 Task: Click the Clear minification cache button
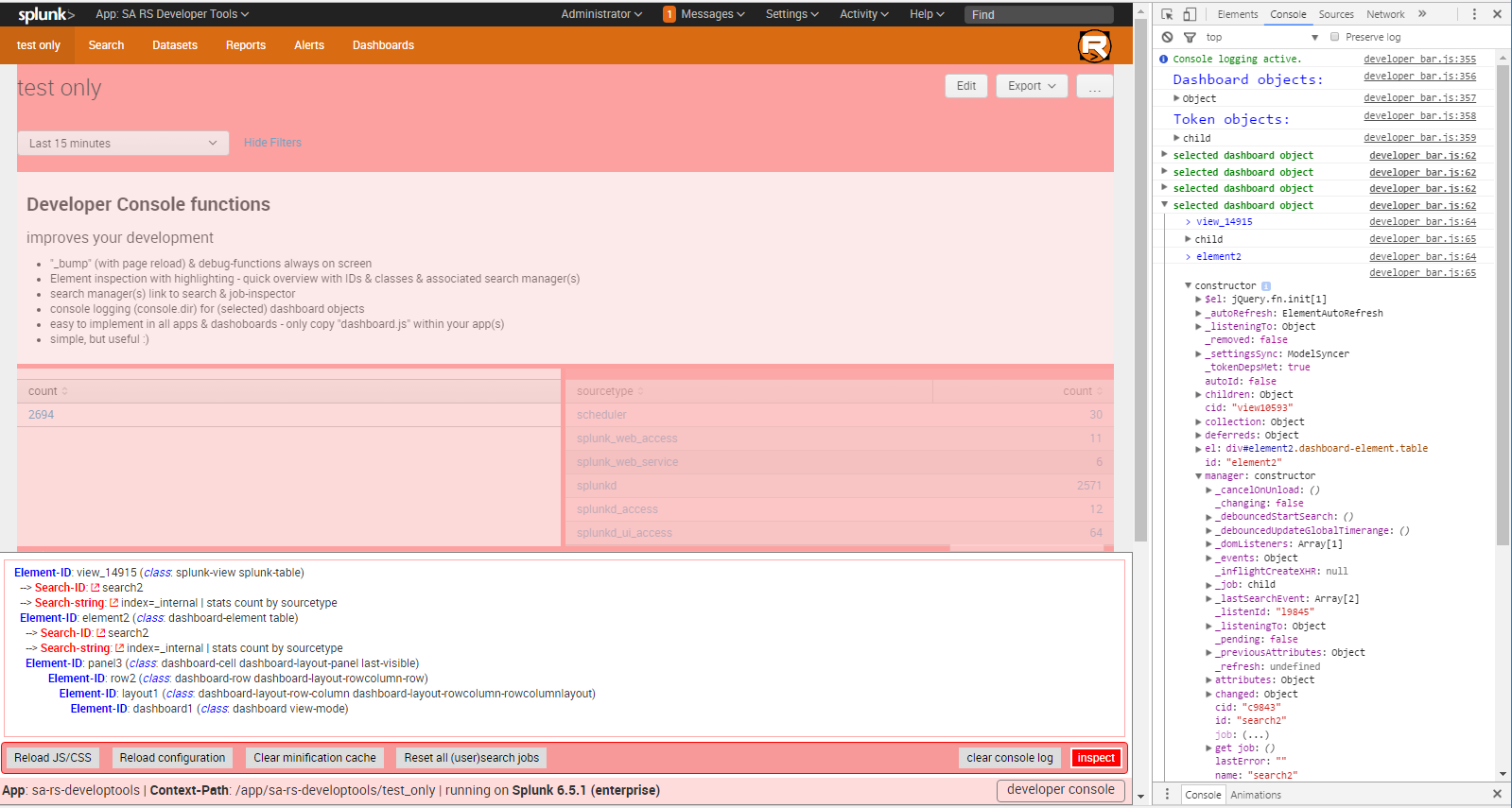click(315, 758)
